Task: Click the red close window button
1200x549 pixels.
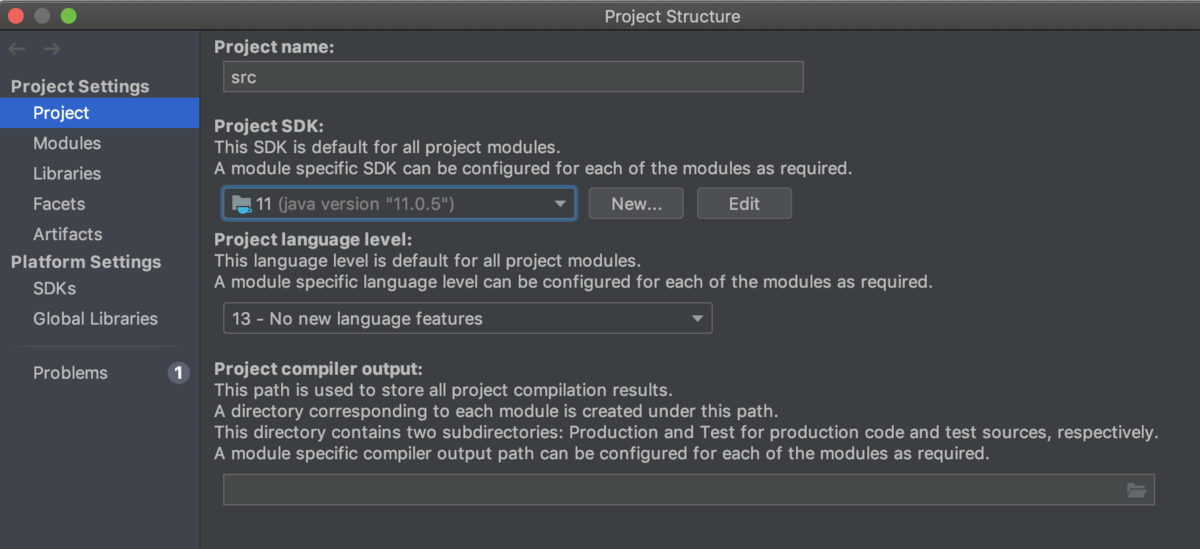Action: [x=16, y=16]
